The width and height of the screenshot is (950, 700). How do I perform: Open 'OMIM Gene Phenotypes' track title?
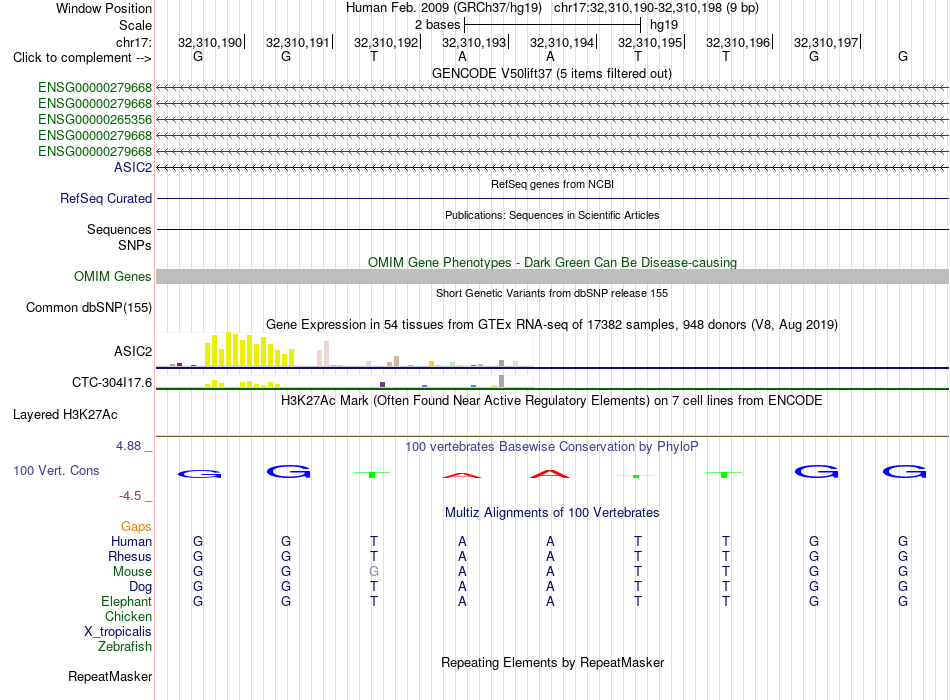click(x=552, y=262)
